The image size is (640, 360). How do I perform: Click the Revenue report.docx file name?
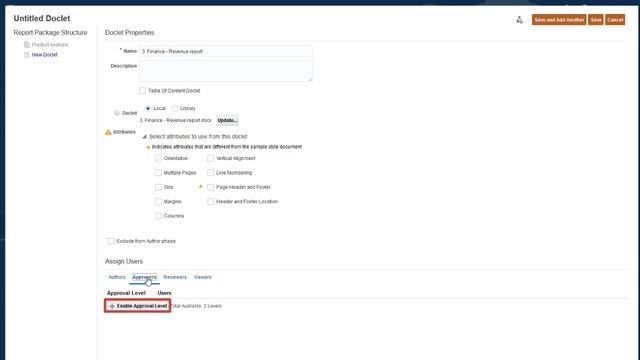pyautogui.click(x=176, y=120)
